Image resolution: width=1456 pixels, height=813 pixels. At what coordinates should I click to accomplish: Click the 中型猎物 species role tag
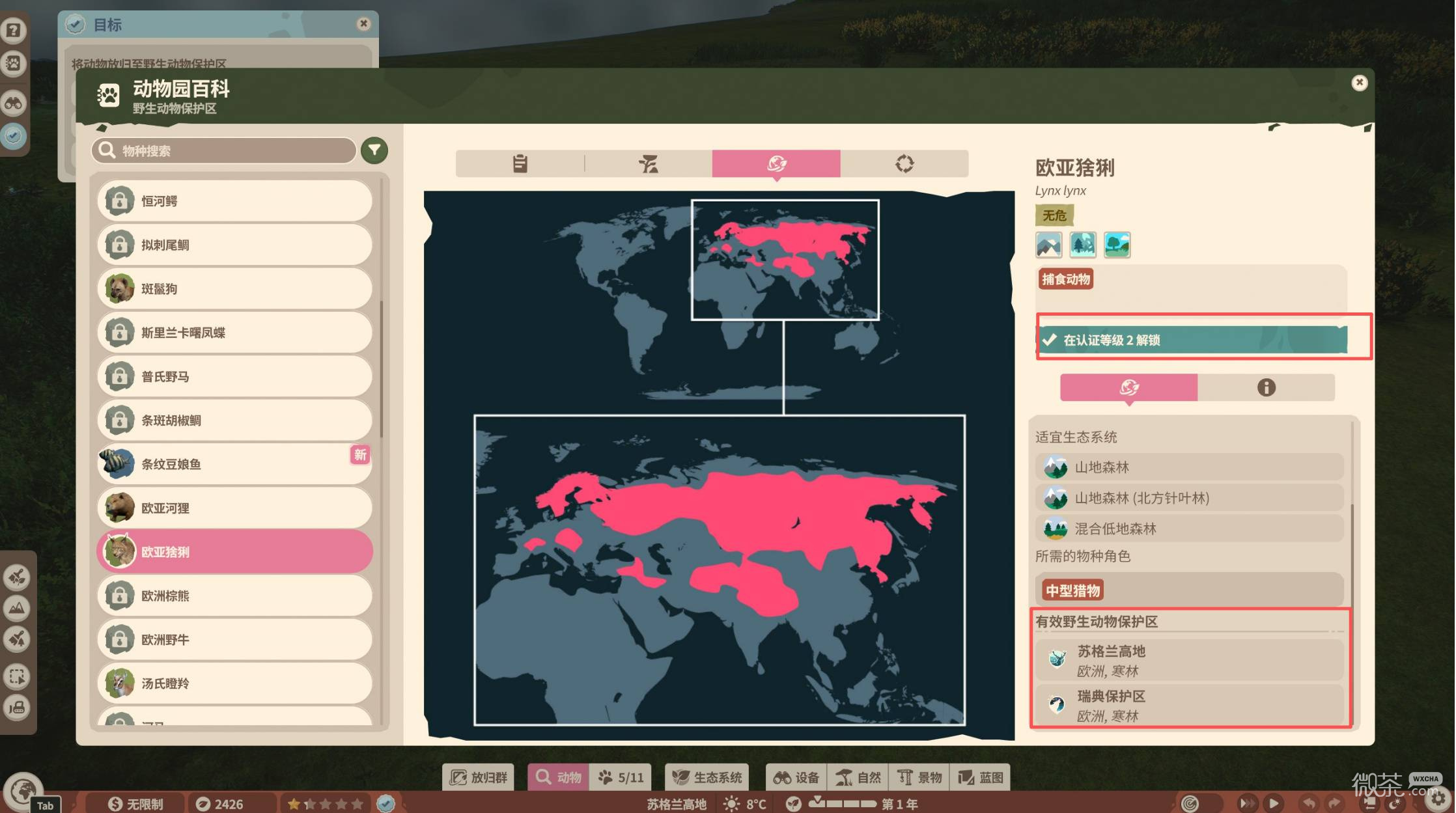(x=1072, y=590)
